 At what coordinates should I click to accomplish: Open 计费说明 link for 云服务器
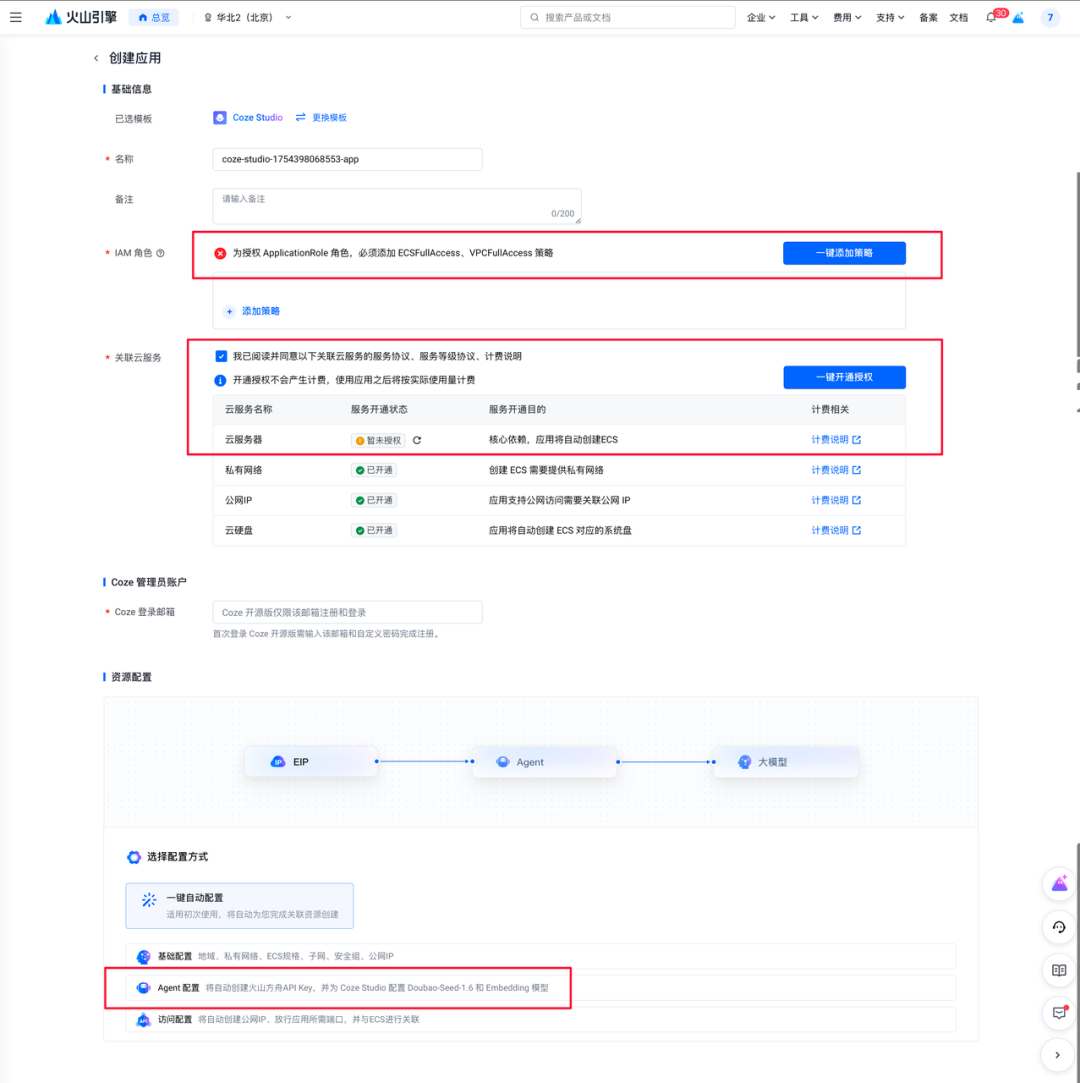pyautogui.click(x=836, y=440)
